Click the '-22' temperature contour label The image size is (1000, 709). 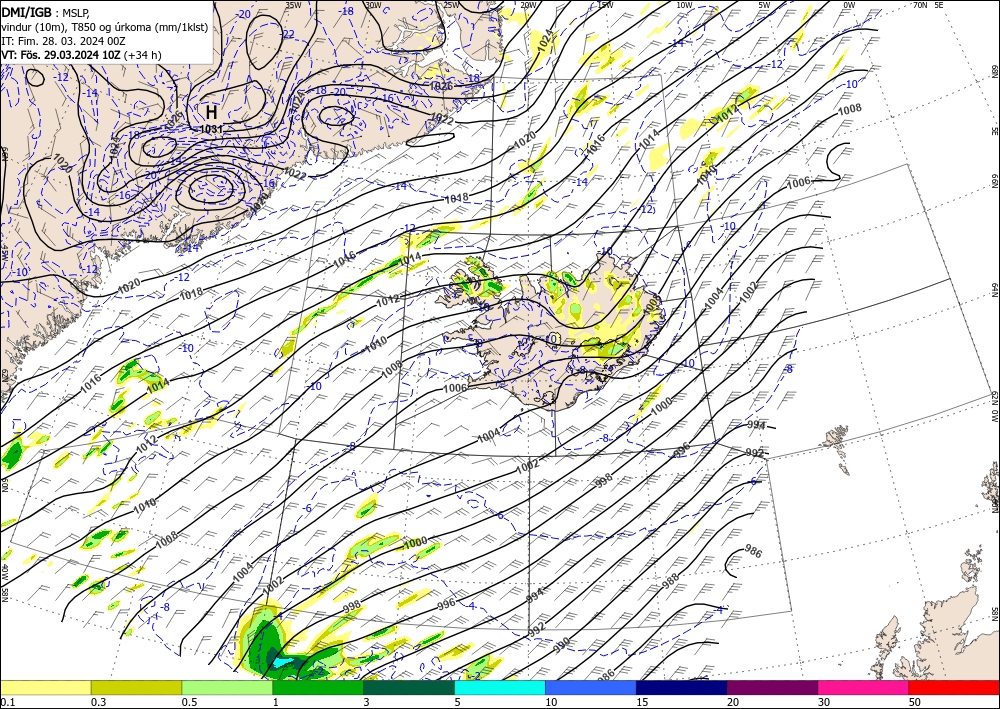click(288, 34)
